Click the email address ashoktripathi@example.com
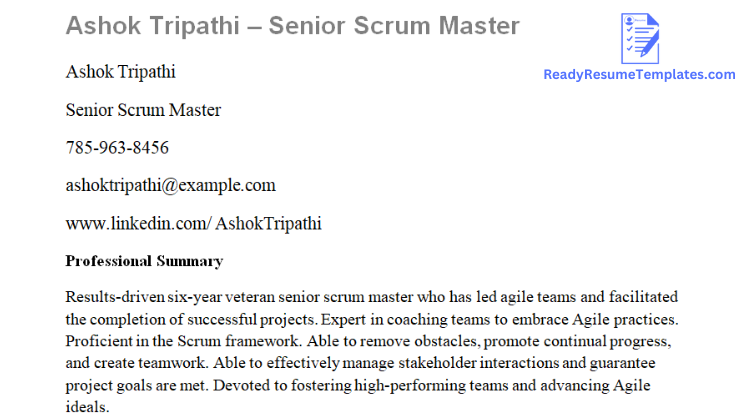Image resolution: width=756 pixels, height=418 pixels. pos(170,185)
